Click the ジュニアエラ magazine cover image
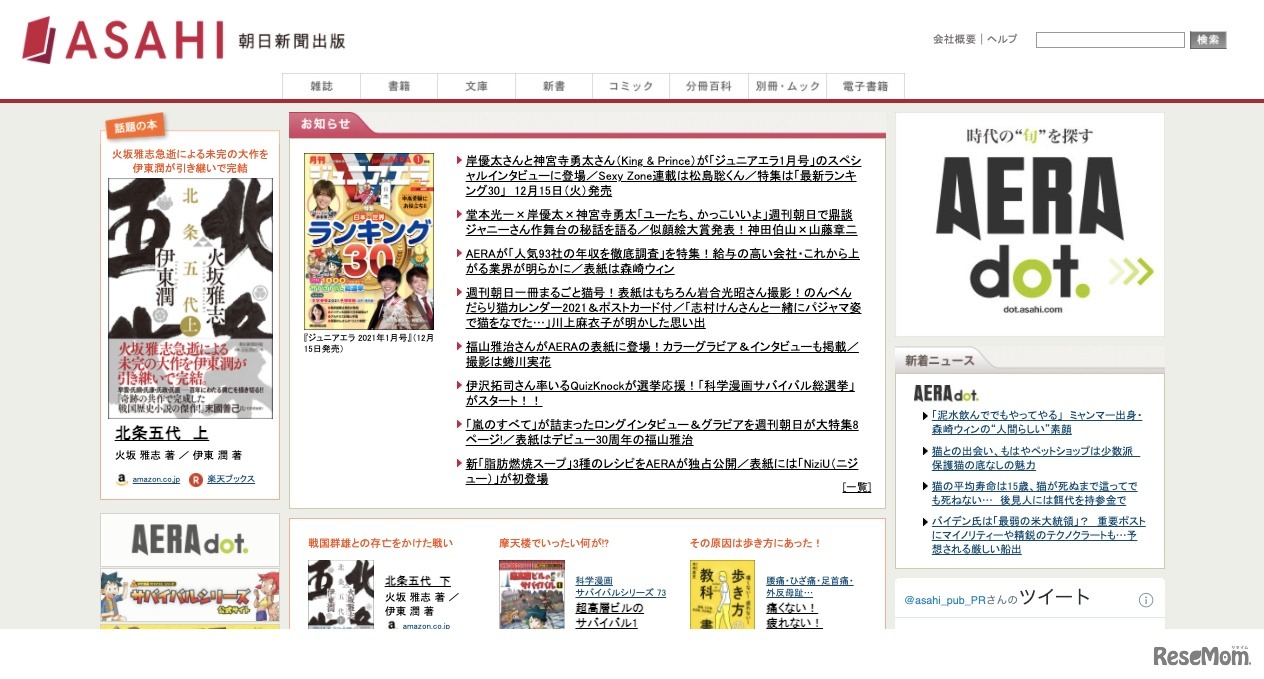 [369, 241]
